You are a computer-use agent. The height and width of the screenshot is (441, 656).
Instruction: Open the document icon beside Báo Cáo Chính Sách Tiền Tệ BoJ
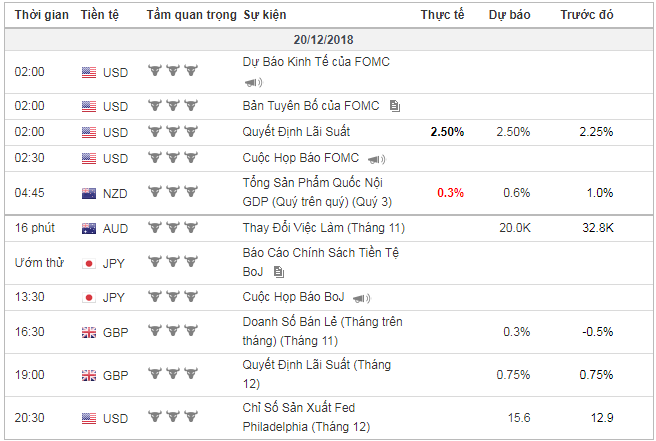click(279, 271)
